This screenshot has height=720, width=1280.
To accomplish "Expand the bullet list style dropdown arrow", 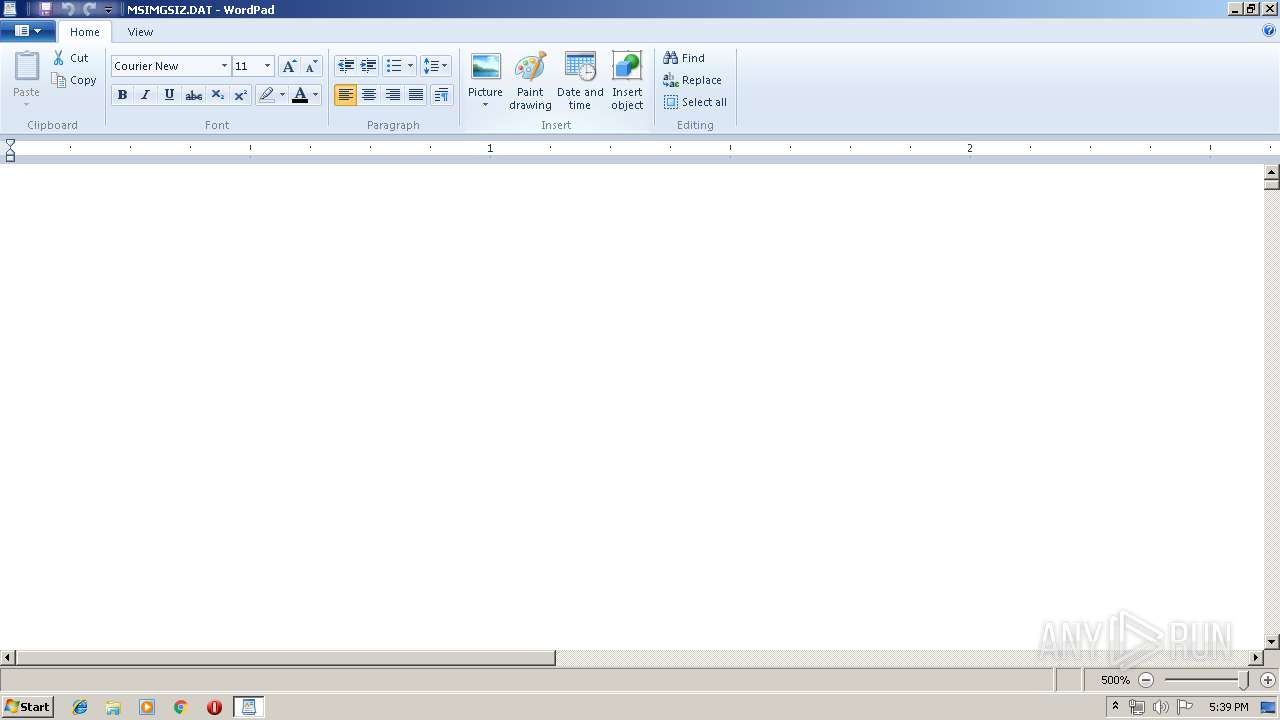I will tap(410, 66).
